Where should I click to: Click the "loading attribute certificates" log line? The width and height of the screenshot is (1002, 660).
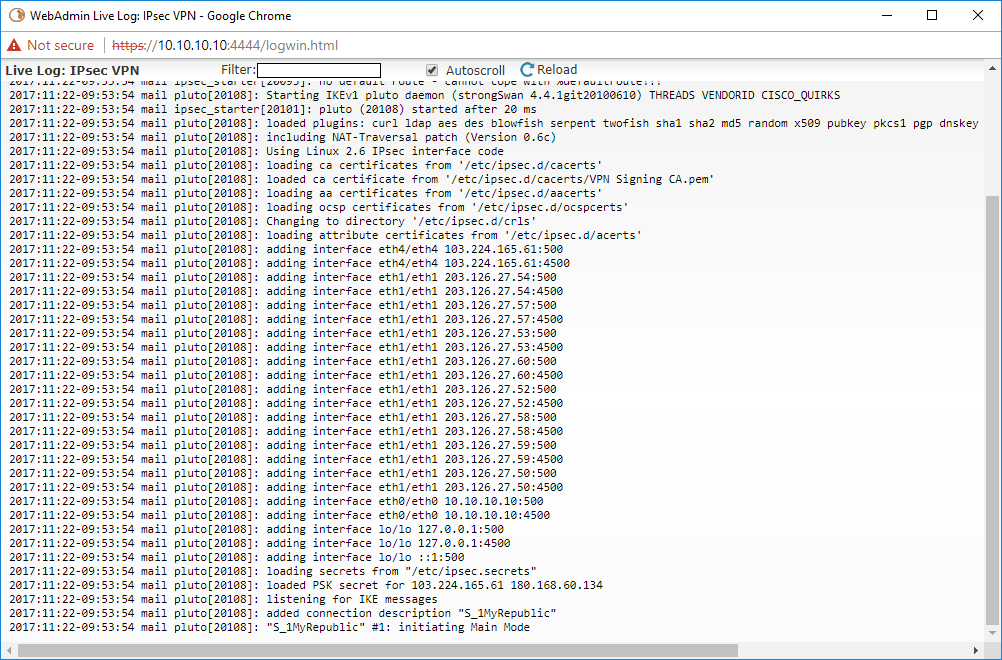(x=325, y=236)
